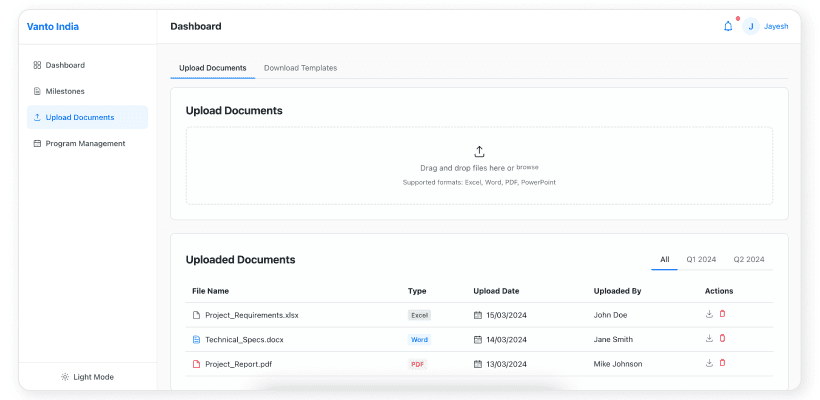Click the Word type badge
The width and height of the screenshot is (820, 400).
coord(419,339)
